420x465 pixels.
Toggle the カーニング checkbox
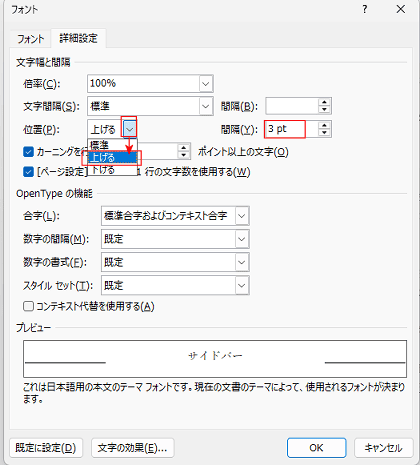[28, 152]
